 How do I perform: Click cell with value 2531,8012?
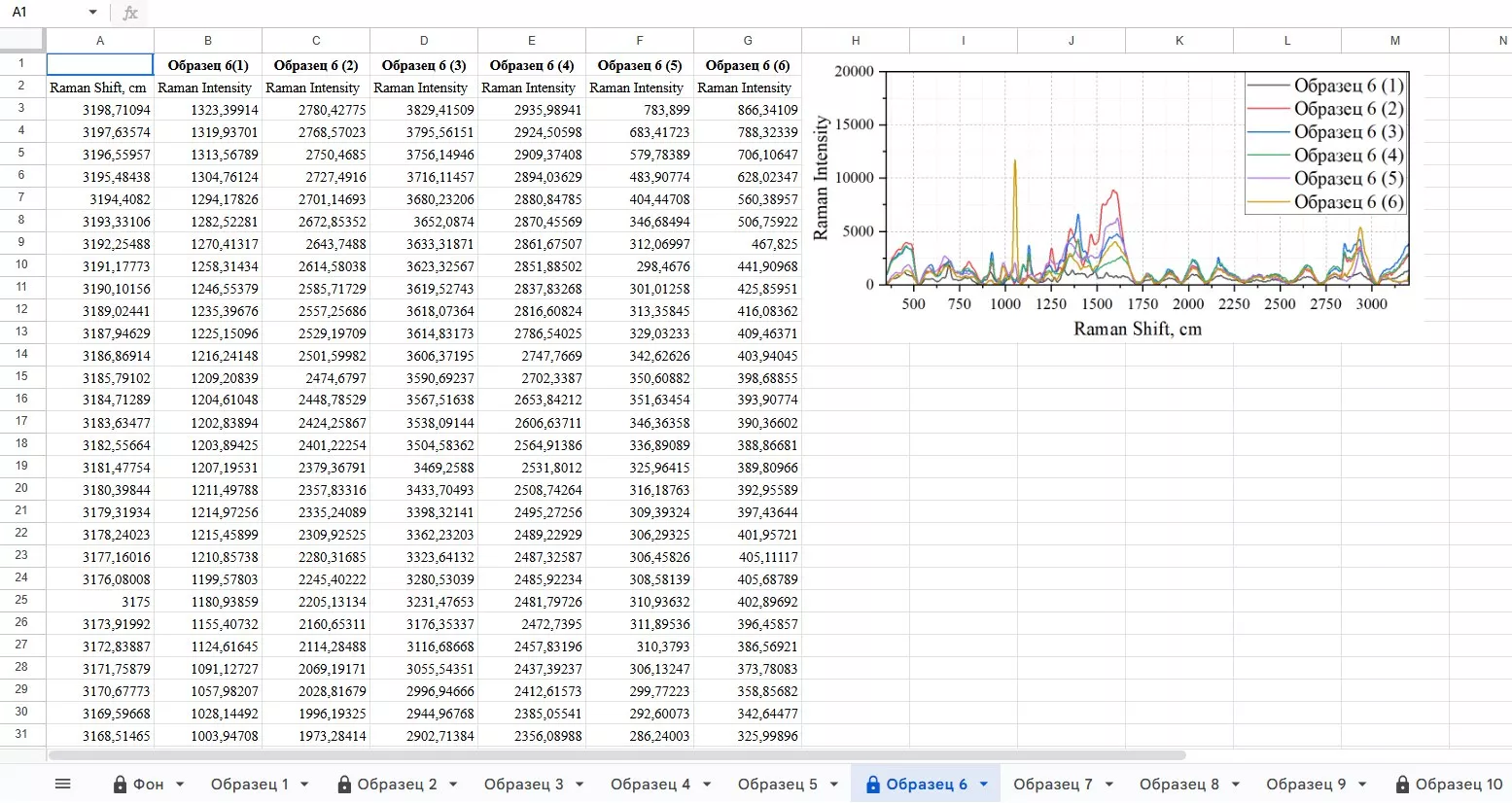532,468
